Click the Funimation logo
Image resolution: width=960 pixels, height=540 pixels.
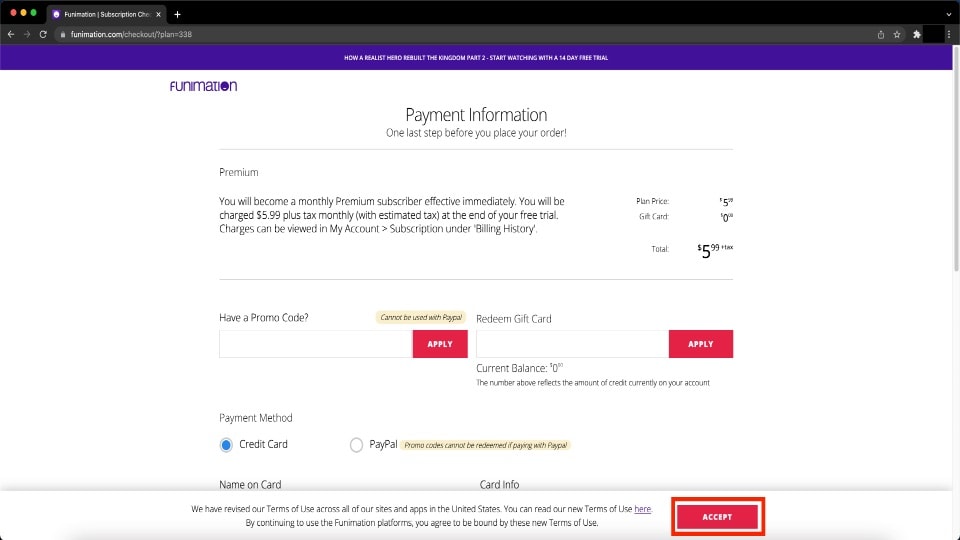[203, 86]
